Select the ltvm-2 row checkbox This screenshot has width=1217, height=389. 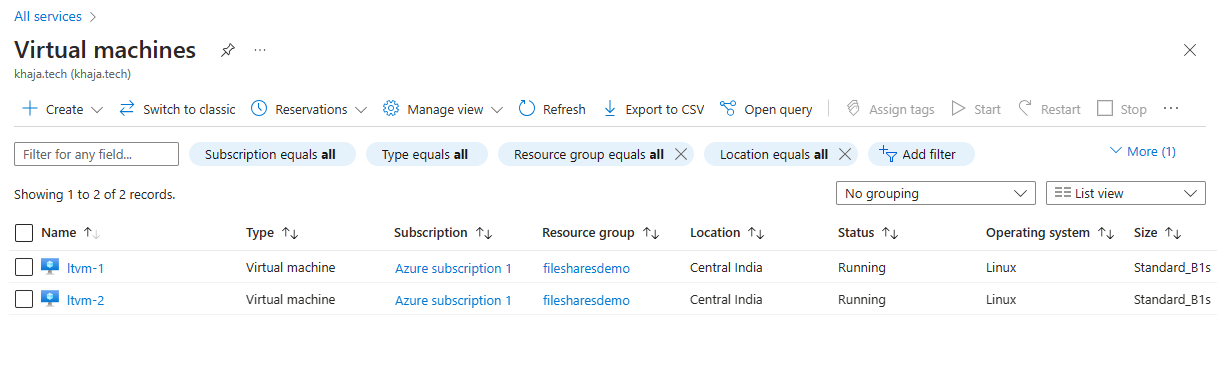click(24, 299)
